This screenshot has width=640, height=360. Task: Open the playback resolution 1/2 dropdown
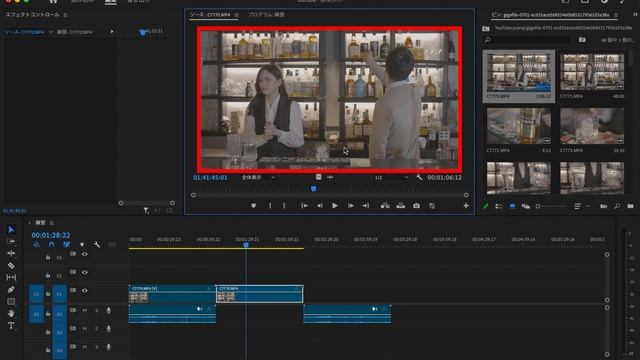tap(391, 178)
